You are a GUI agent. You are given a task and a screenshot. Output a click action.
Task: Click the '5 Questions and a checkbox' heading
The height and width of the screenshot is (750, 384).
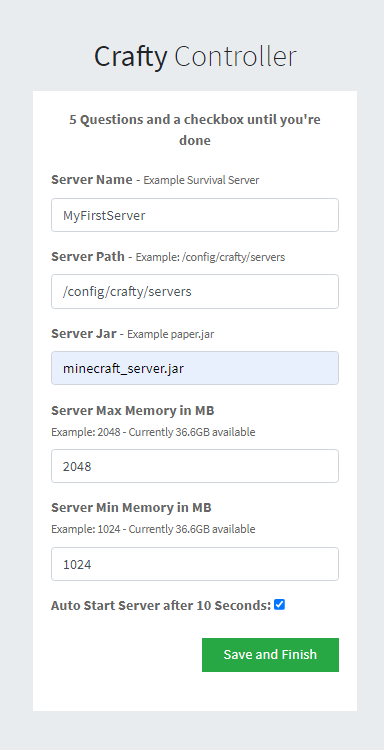(195, 130)
